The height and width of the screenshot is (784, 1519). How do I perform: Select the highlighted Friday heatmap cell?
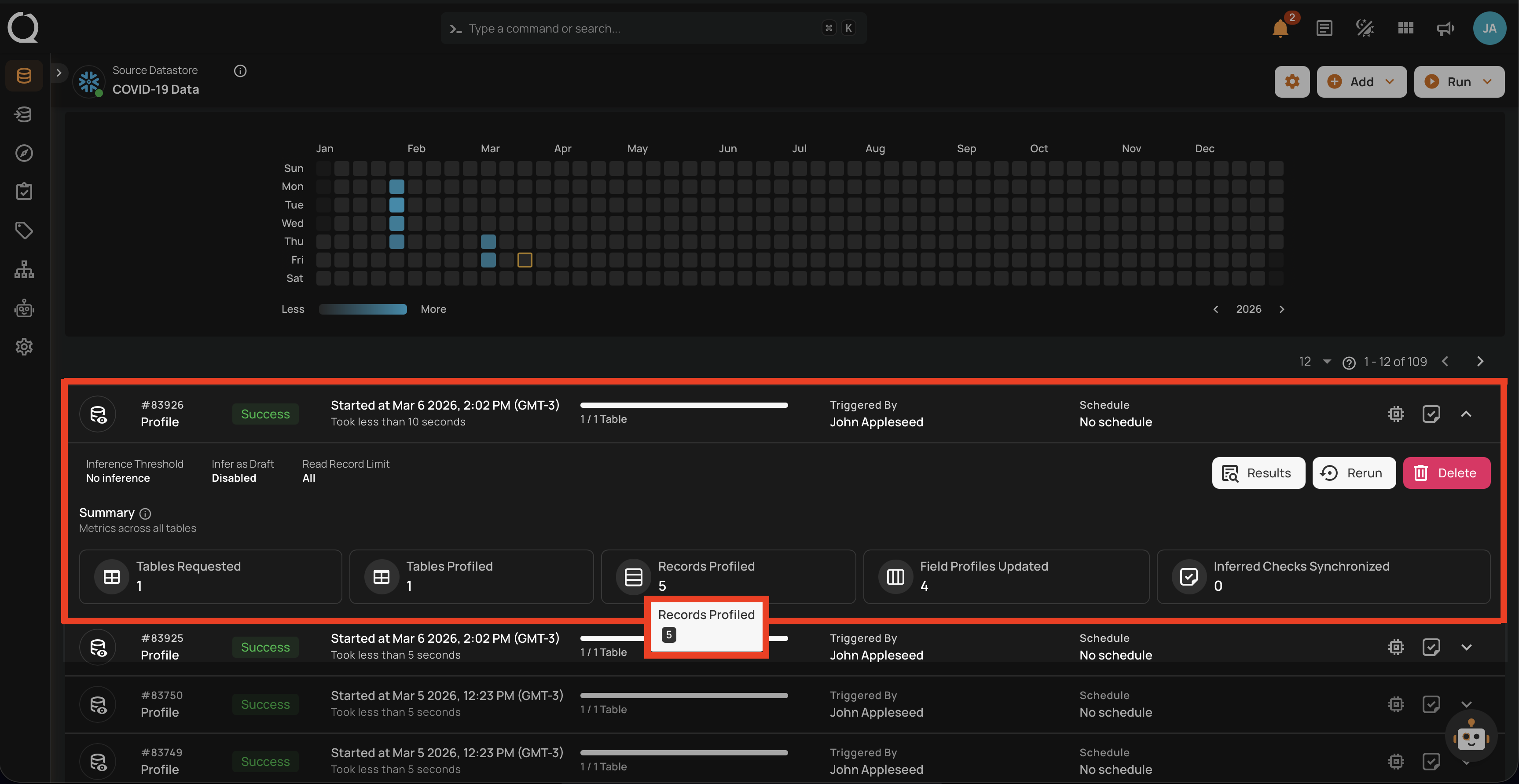point(524,260)
